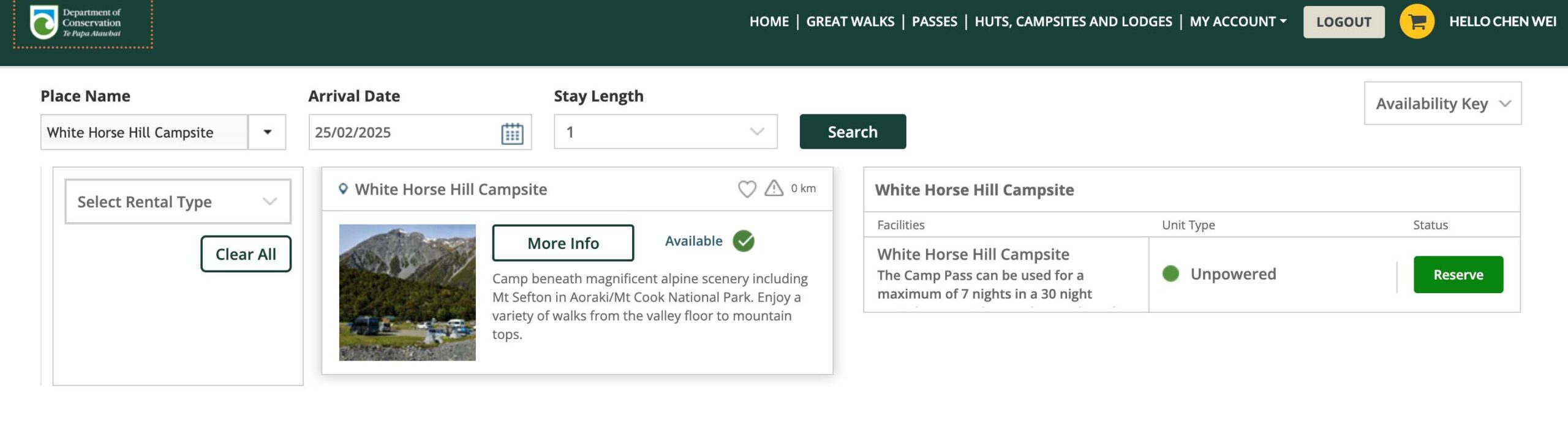Click the 0 km distance text
The width and height of the screenshot is (1568, 440).
[803, 188]
